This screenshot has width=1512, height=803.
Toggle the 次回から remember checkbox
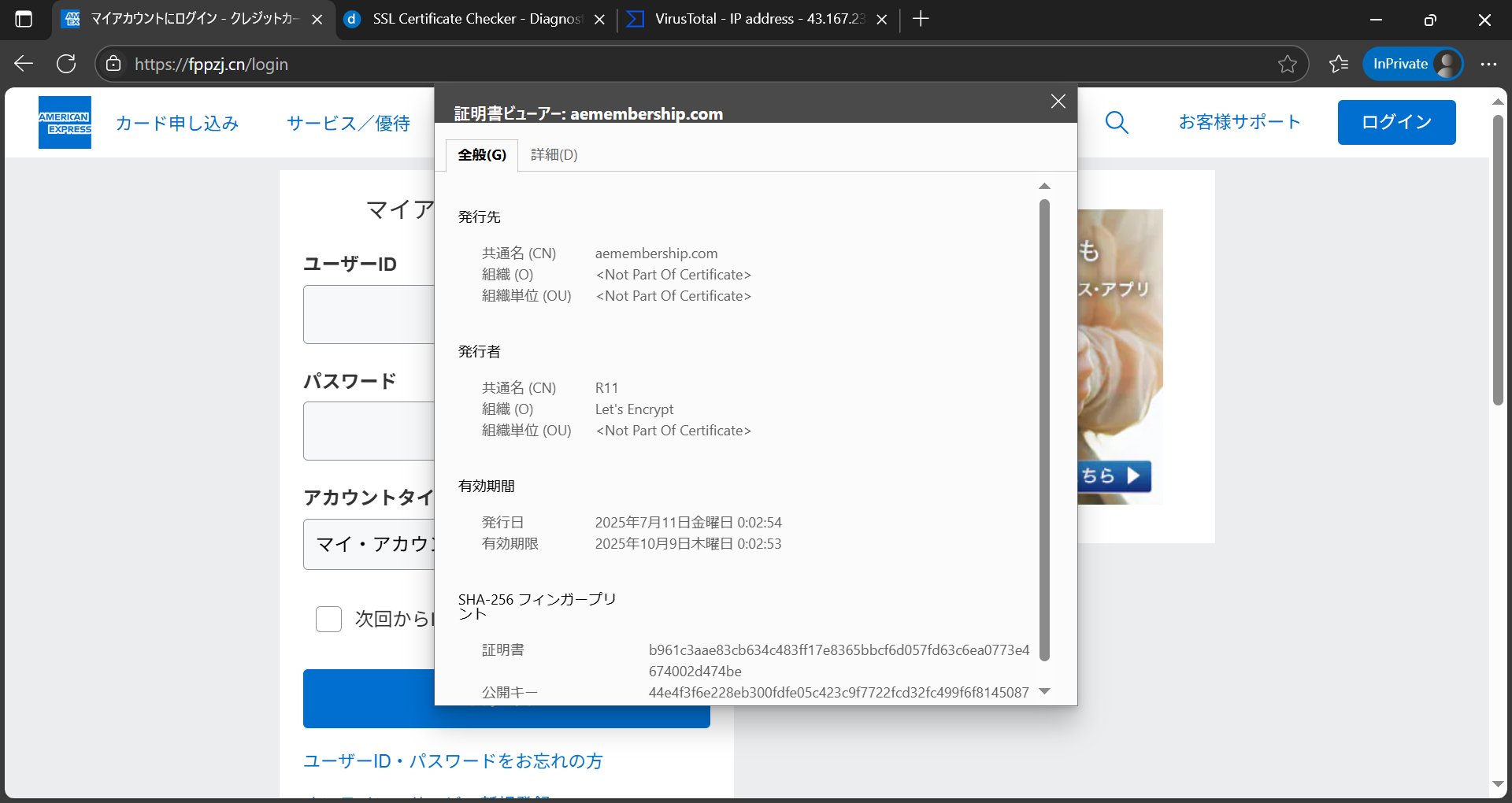click(328, 620)
